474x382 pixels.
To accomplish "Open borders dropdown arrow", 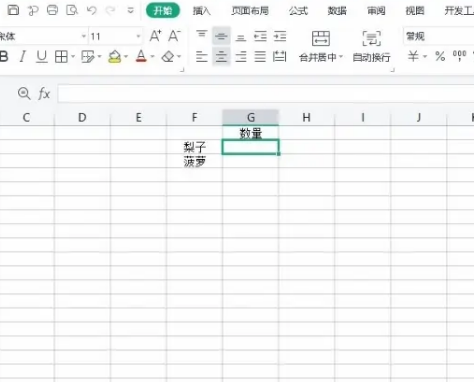I will click(x=73, y=57).
